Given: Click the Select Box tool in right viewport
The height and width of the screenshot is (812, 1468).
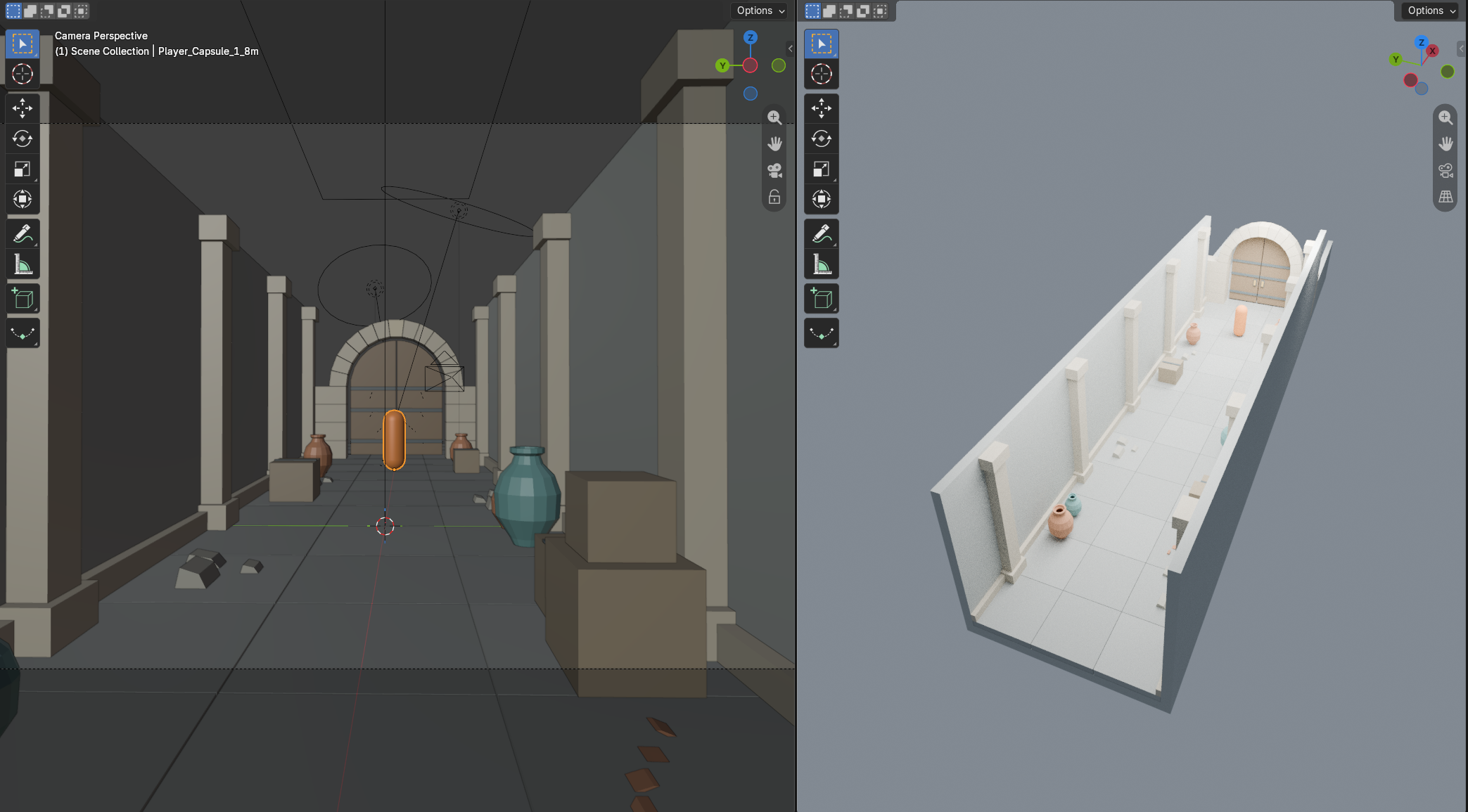Looking at the screenshot, I should pos(821,44).
